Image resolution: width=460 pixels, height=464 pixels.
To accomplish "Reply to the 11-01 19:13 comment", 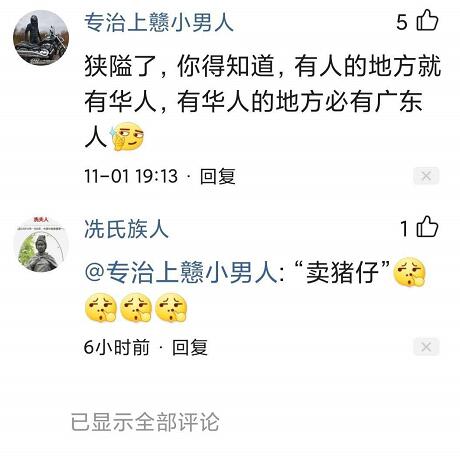I will 218,176.
